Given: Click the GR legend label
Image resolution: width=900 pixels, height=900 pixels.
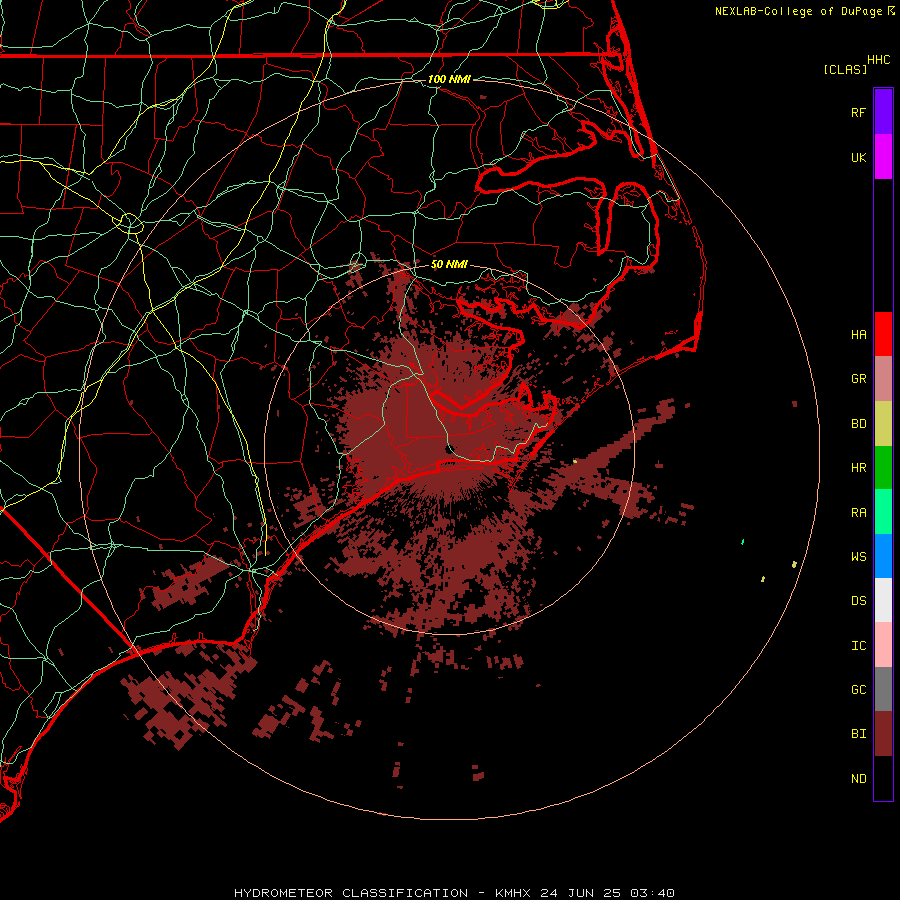Looking at the screenshot, I should (x=858, y=379).
